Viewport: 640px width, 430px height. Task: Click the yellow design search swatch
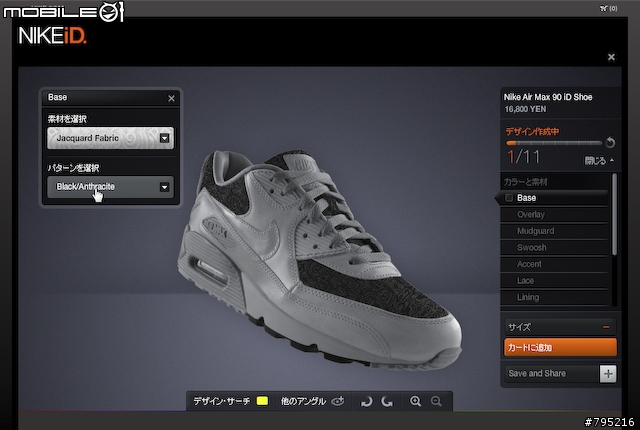tap(262, 401)
